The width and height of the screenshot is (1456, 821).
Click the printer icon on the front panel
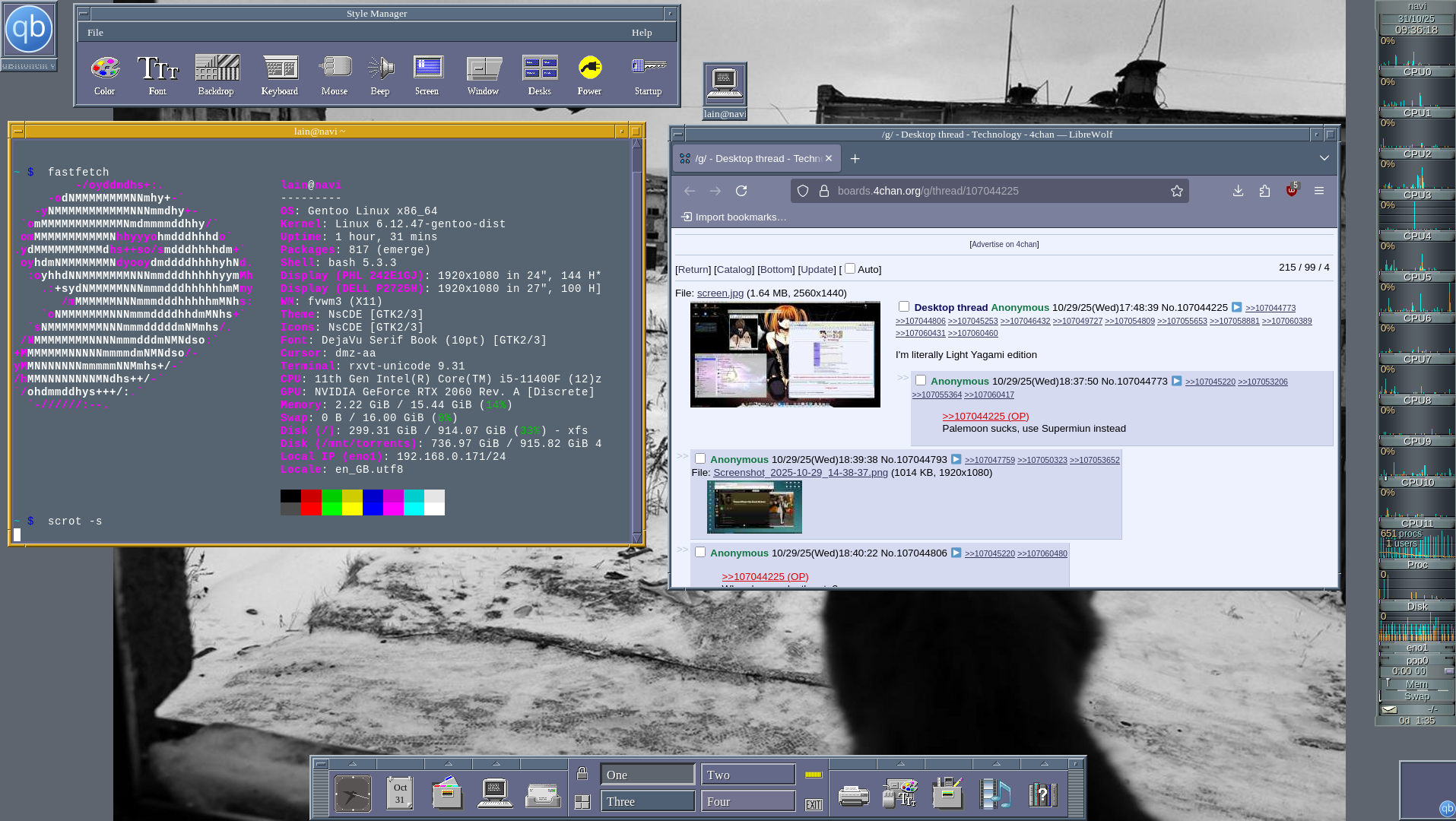click(x=853, y=795)
